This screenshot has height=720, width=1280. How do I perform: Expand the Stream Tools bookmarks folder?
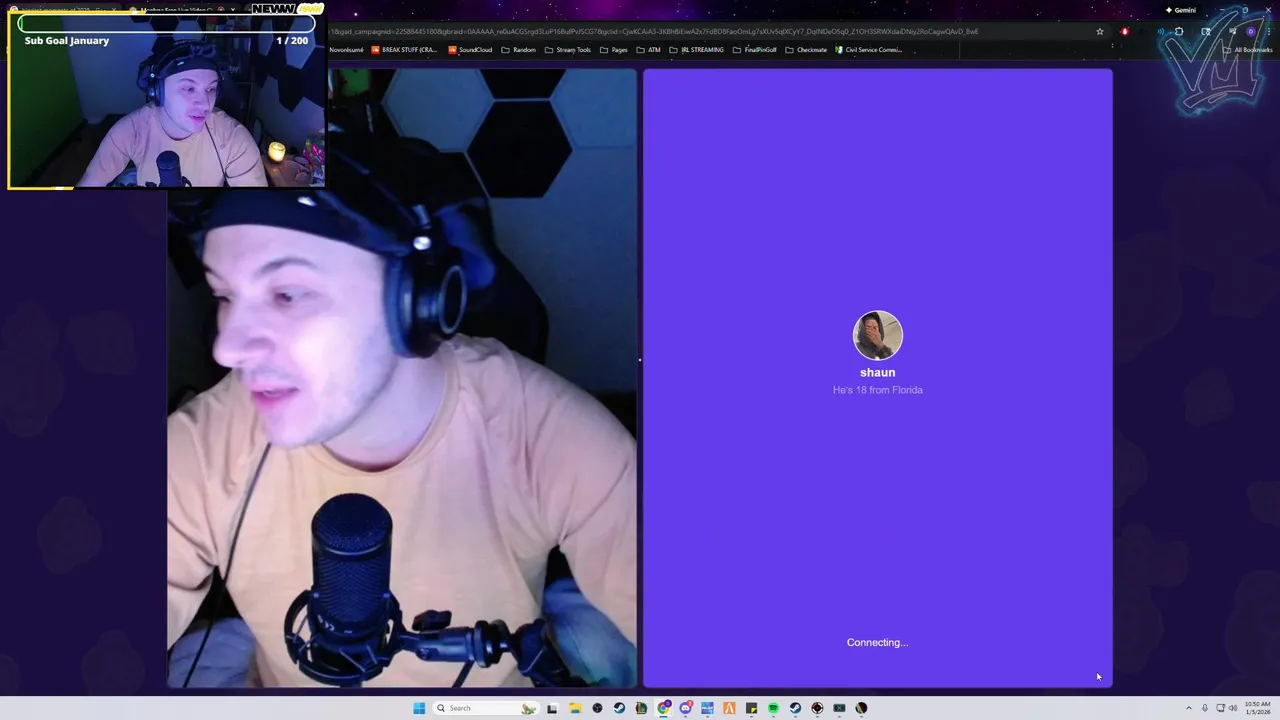pos(568,50)
